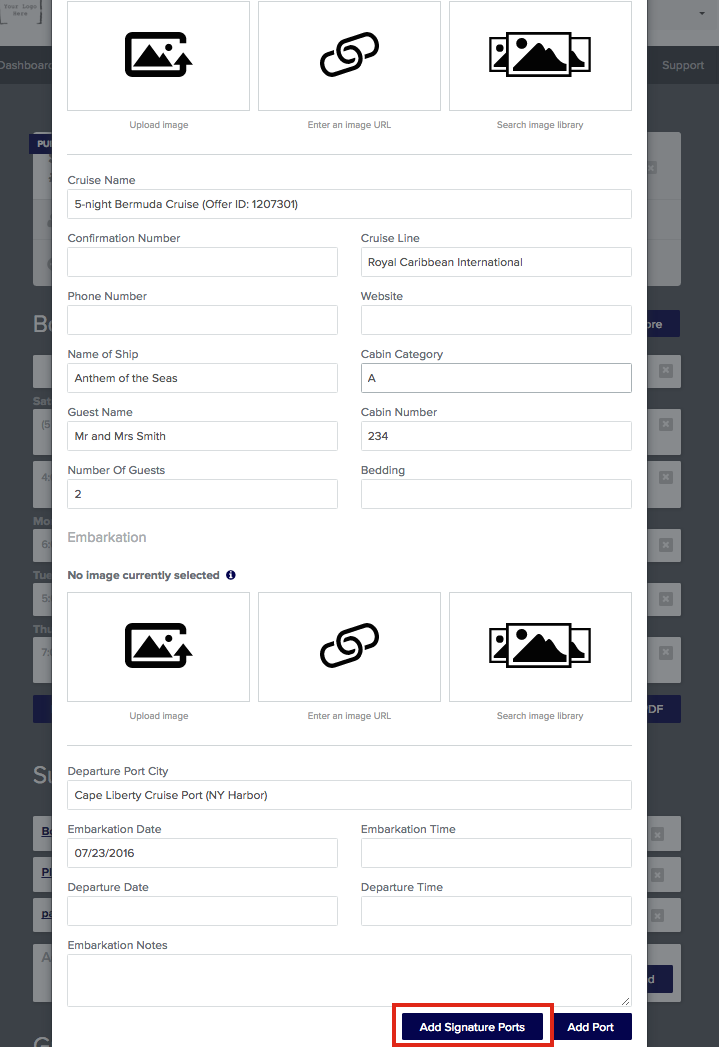Click the Embarkation 'Search image library' caption
This screenshot has height=1047, width=719.
coord(540,716)
